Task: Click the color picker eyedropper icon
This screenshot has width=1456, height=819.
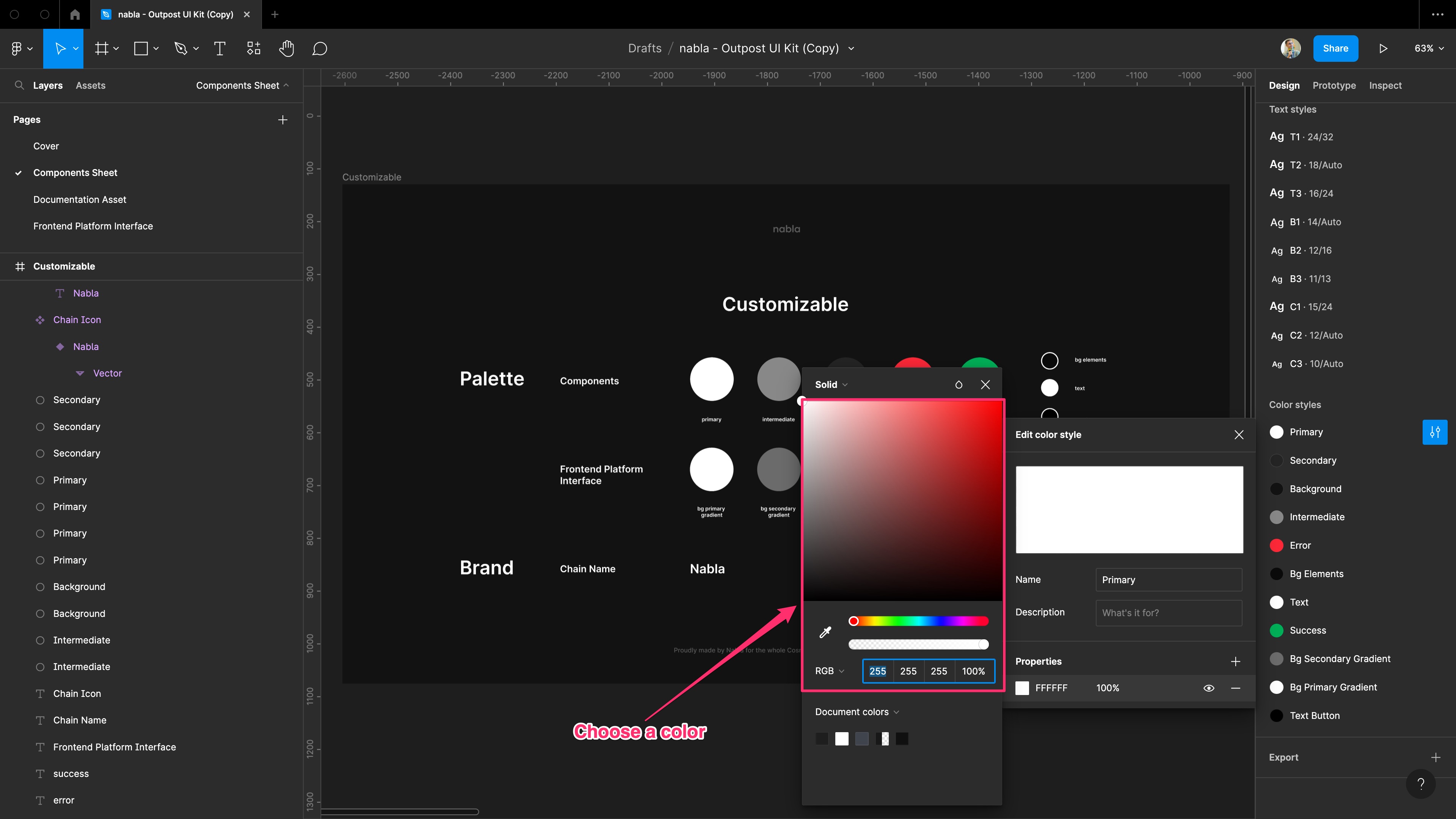Action: (825, 633)
